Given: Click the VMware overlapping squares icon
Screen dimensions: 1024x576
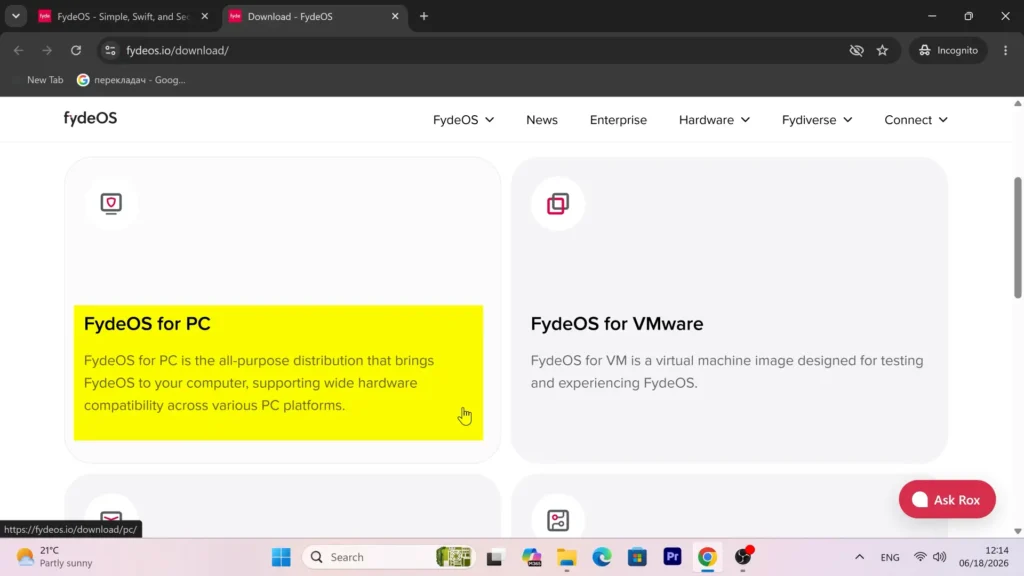Looking at the screenshot, I should [558, 204].
